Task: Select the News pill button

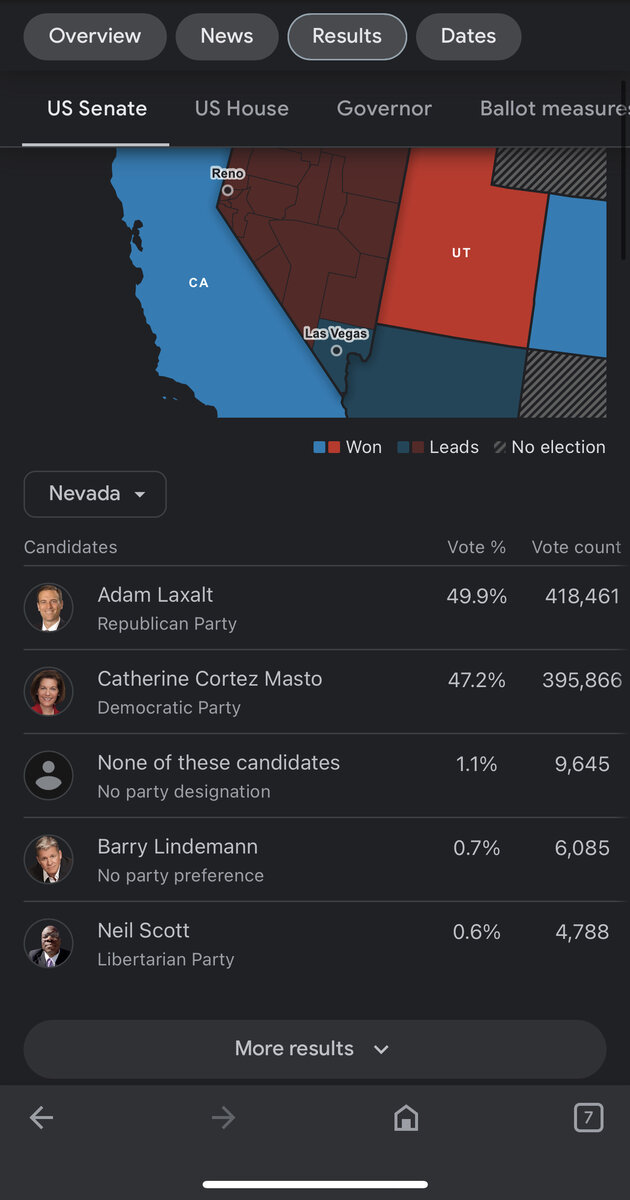Action: [x=227, y=37]
